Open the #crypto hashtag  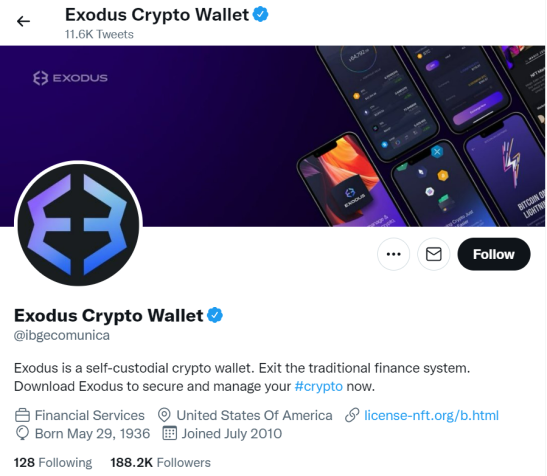(x=319, y=386)
